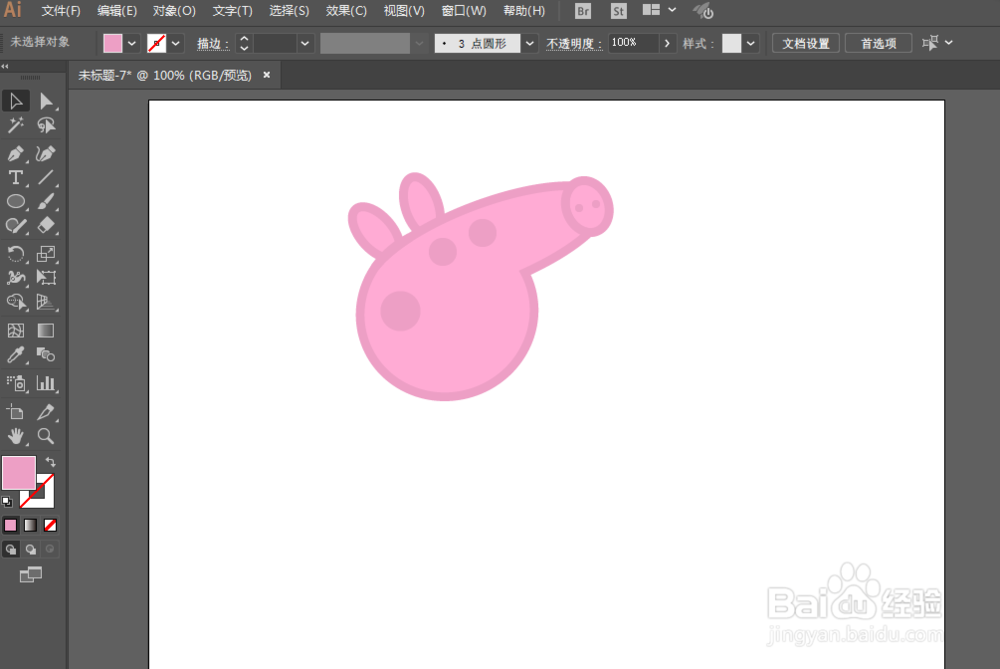The height and width of the screenshot is (669, 1000).
Task: Expand the fill color dropdown
Action: [x=131, y=43]
